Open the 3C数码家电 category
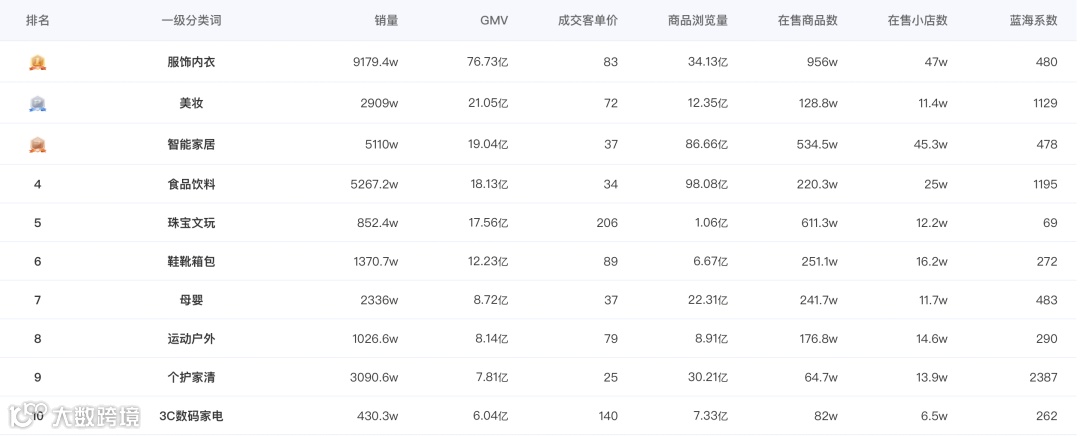 point(191,416)
